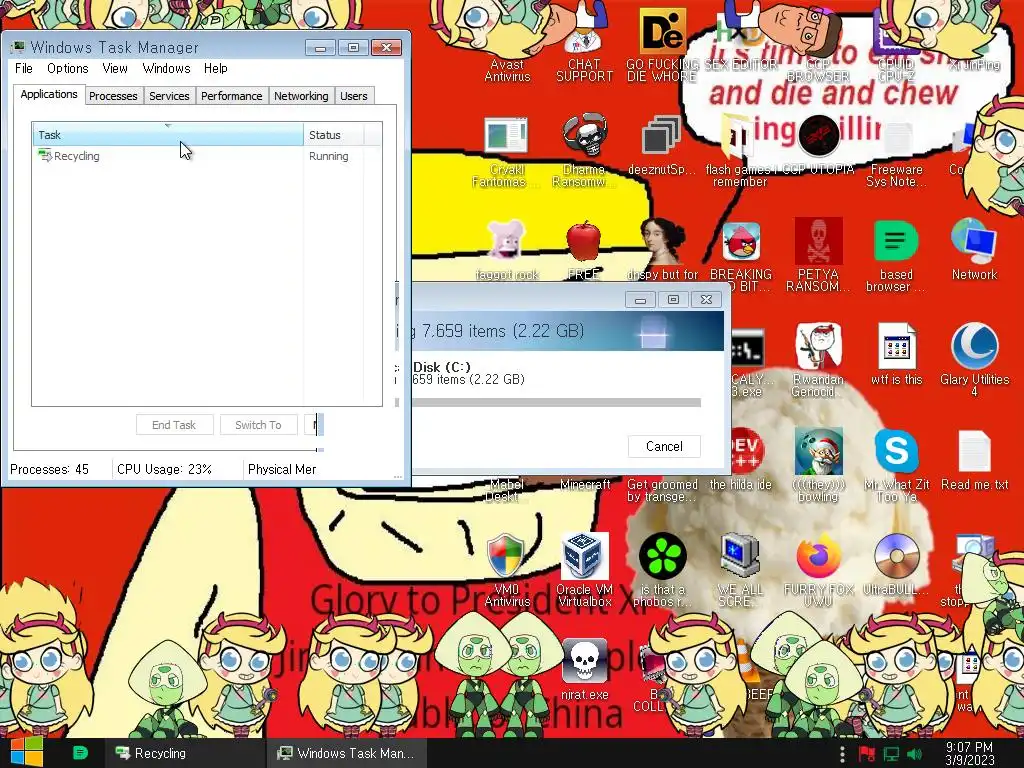
Task: Click the Switch To button
Action: coord(259,425)
